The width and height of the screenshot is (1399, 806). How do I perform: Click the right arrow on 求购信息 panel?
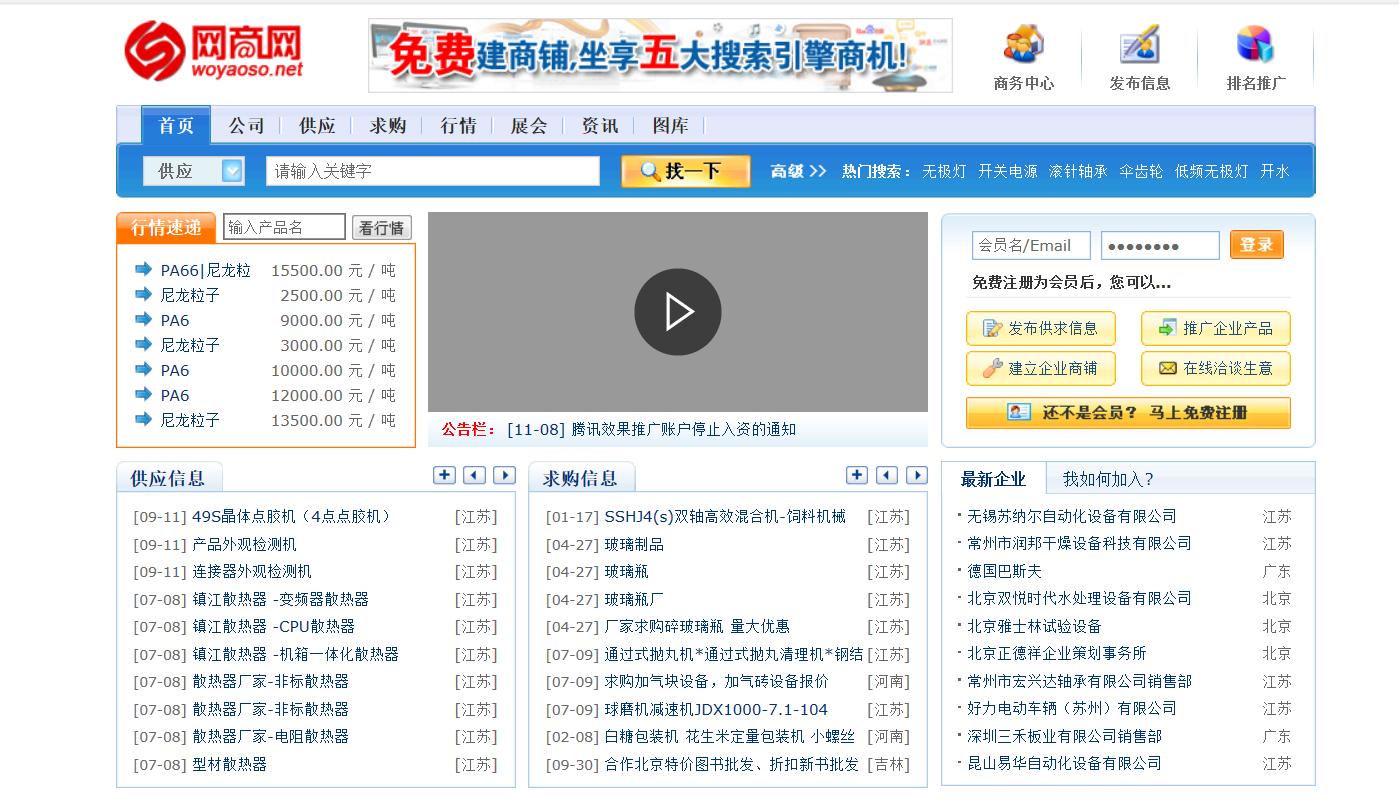click(917, 475)
